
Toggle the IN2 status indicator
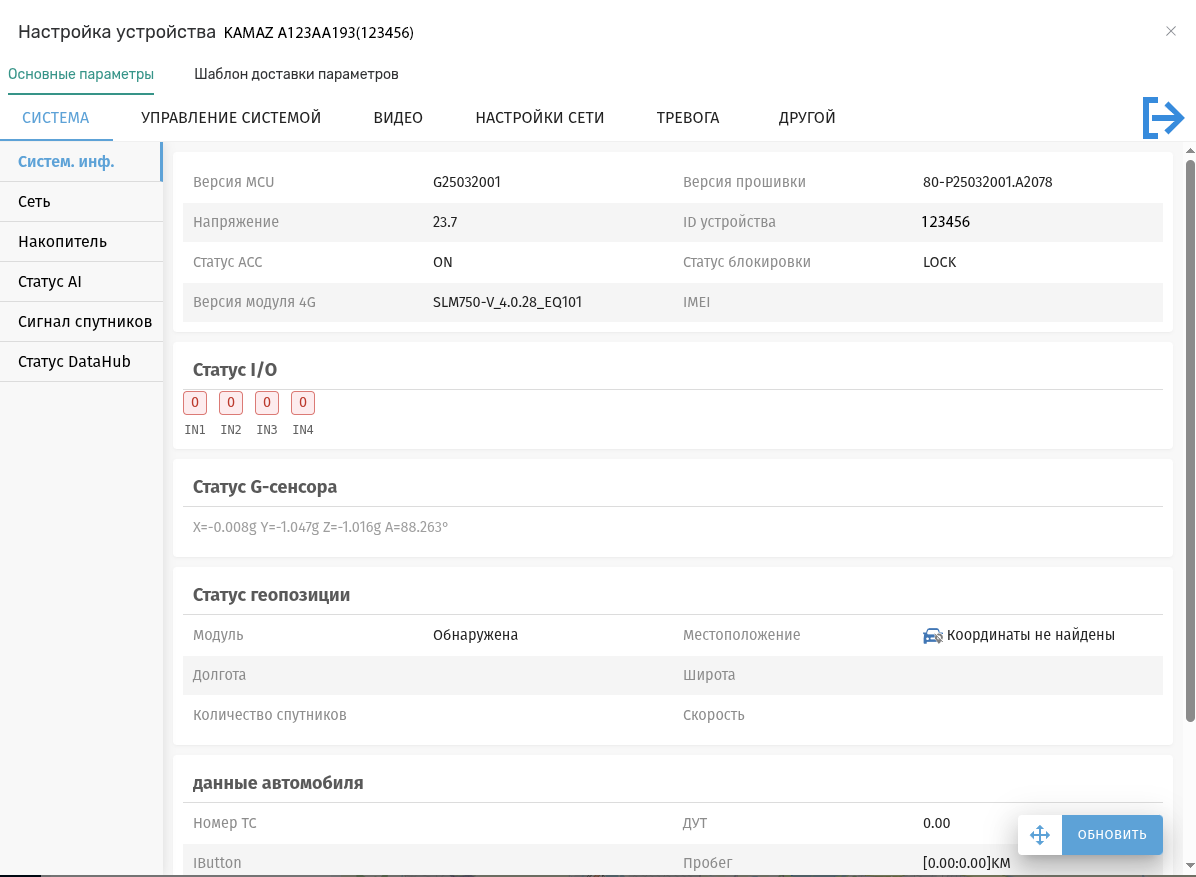tap(231, 403)
